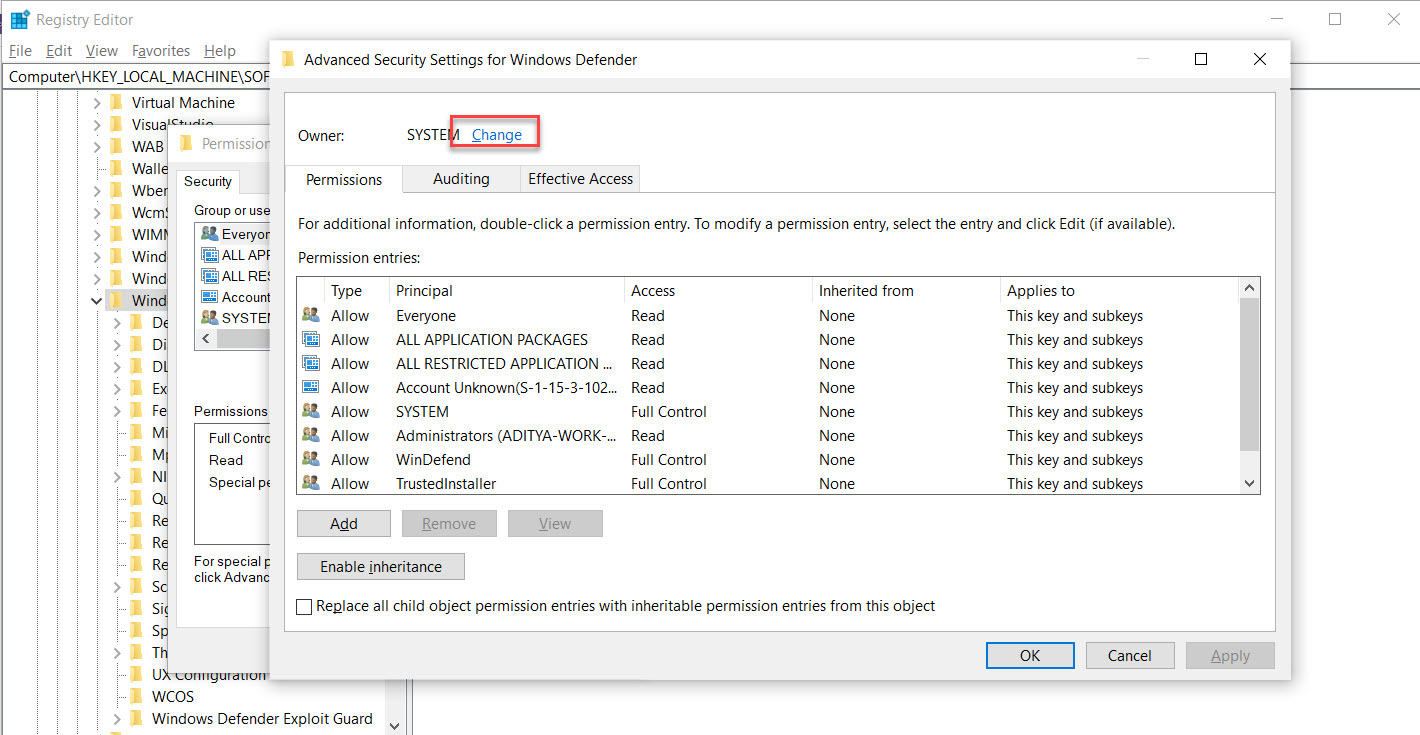Select the Permissions tab in Advanced Security Settings
The width and height of the screenshot is (1420, 735).
click(x=344, y=180)
